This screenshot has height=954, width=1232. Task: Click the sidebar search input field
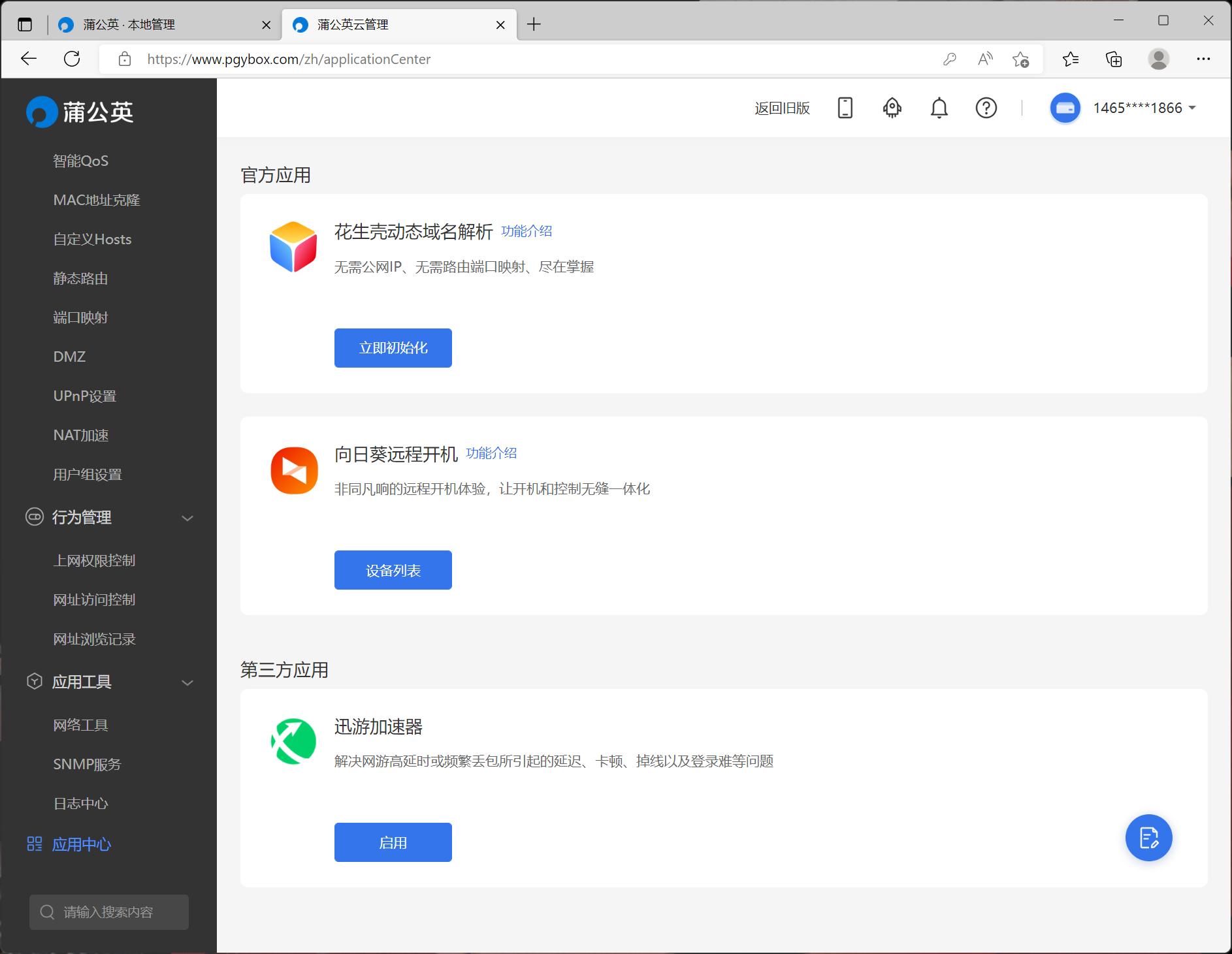coord(109,912)
